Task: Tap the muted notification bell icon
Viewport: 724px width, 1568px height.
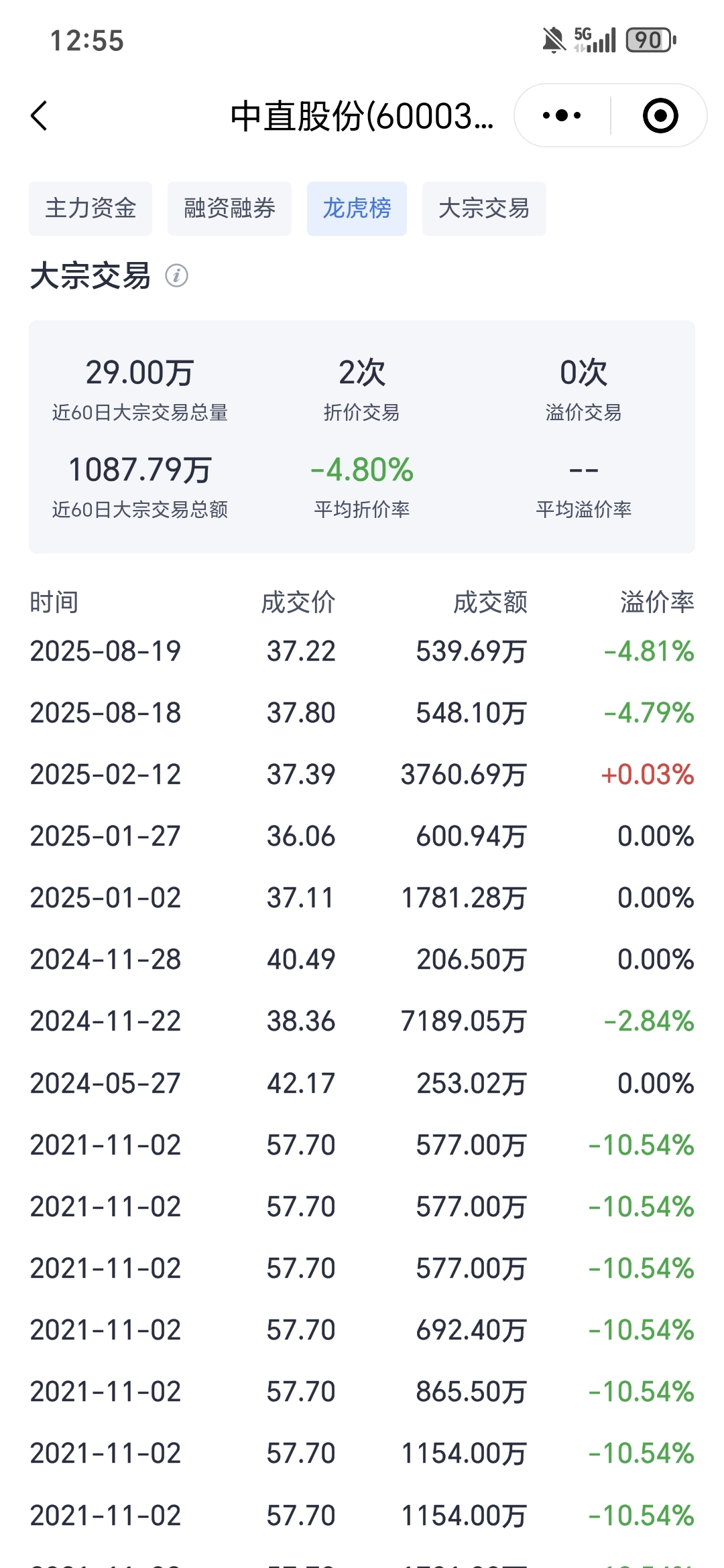Action: 554,40
